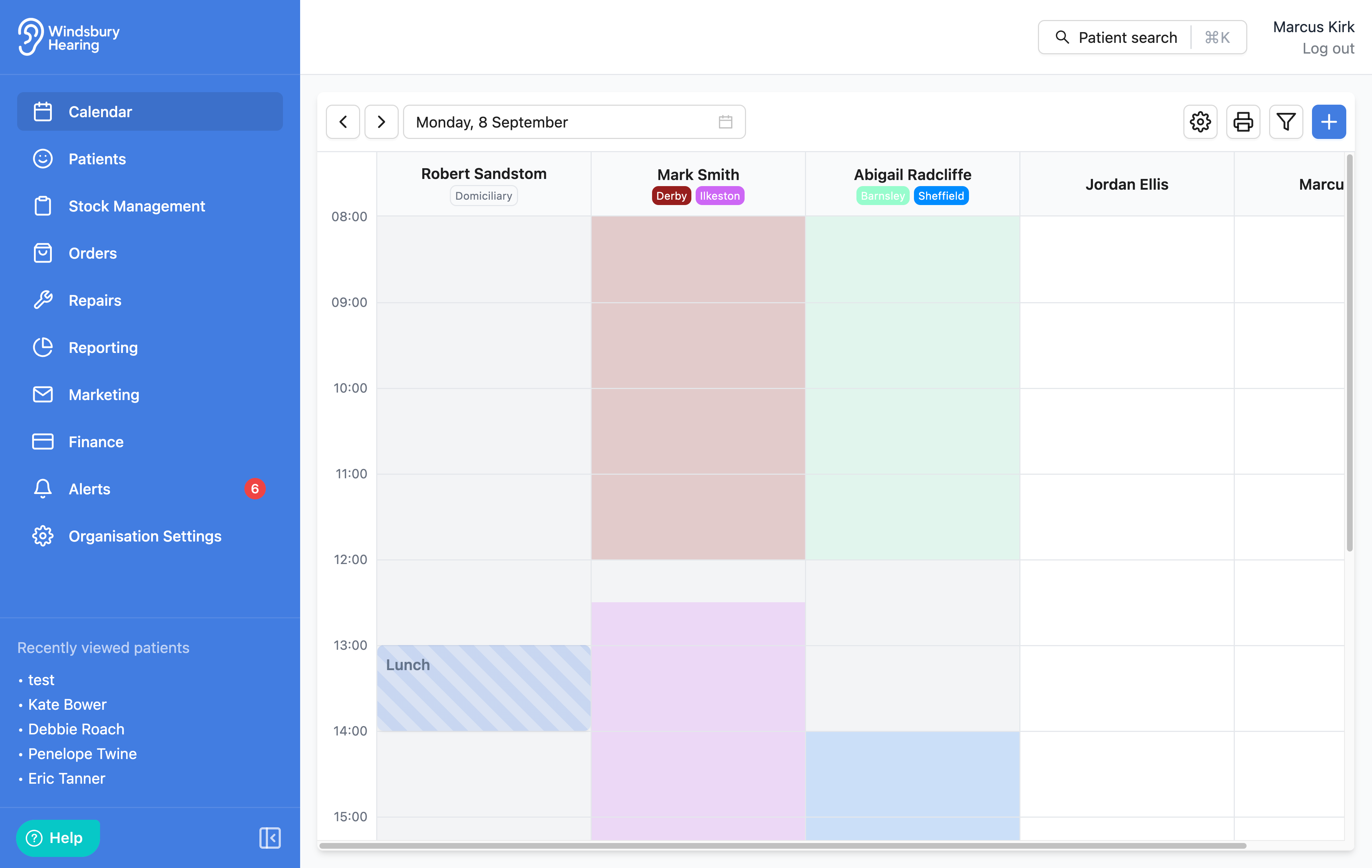The image size is (1372, 868).
Task: View Alerts with 6 notifications
Action: coord(89,489)
